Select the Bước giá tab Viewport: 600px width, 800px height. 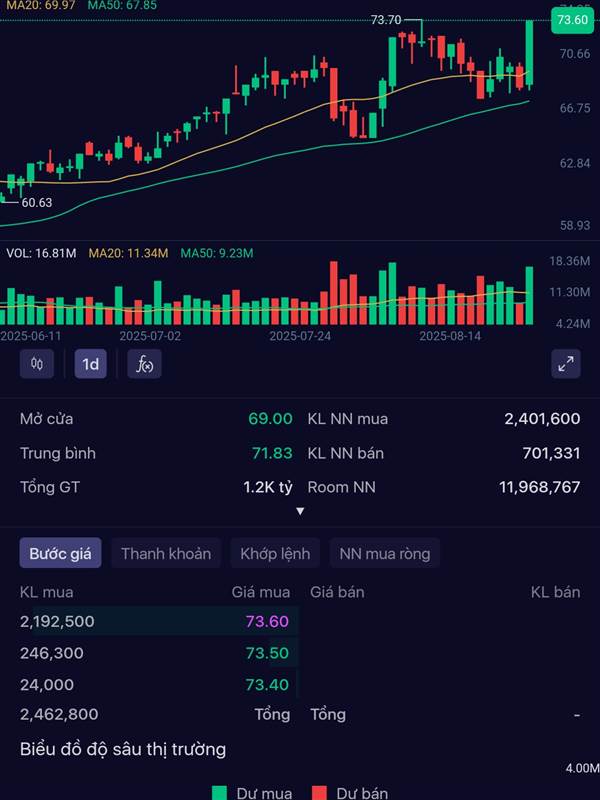coord(60,553)
